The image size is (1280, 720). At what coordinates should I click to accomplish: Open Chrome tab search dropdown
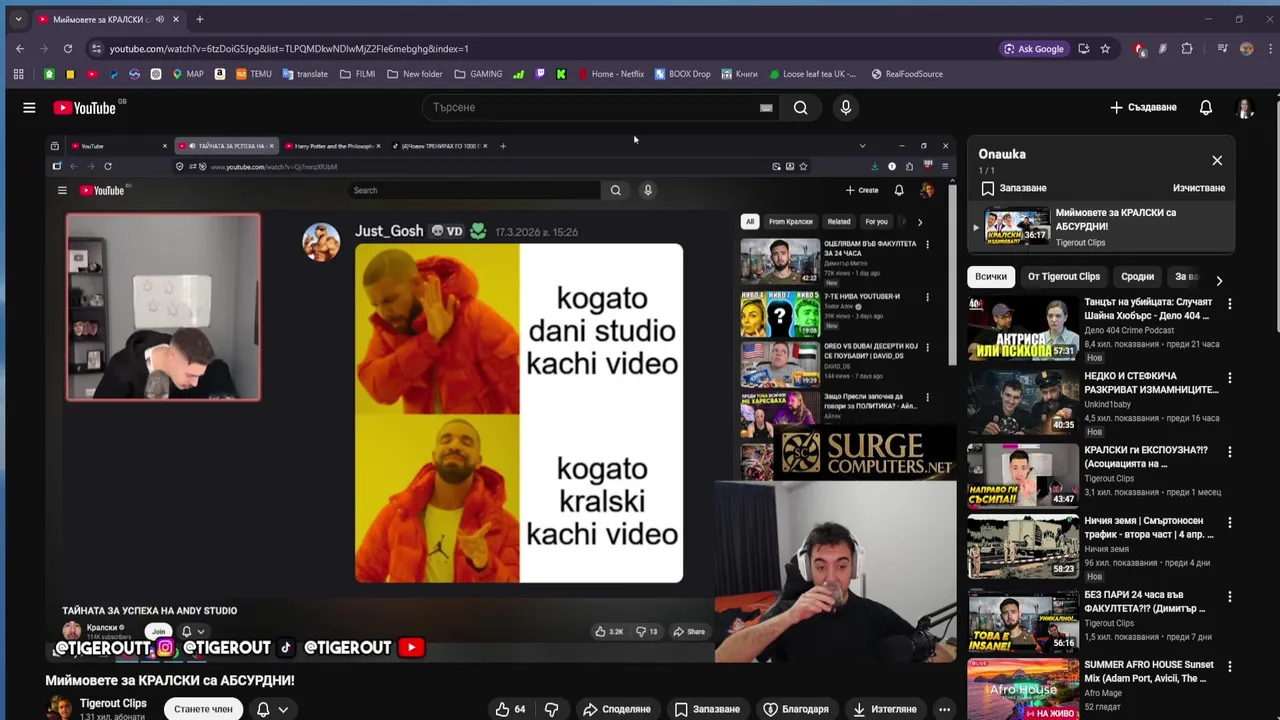click(18, 19)
